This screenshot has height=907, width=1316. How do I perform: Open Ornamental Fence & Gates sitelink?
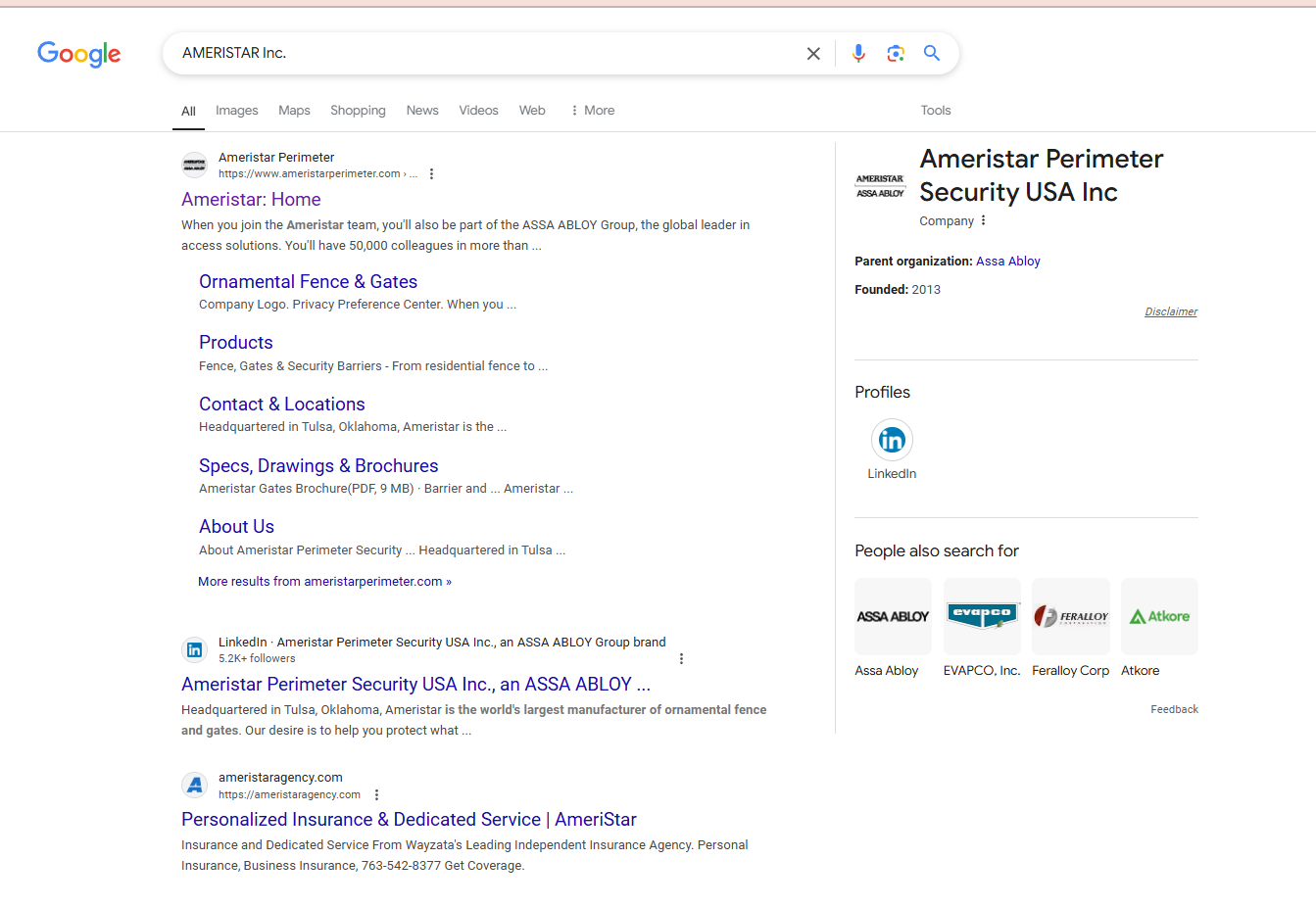click(308, 282)
